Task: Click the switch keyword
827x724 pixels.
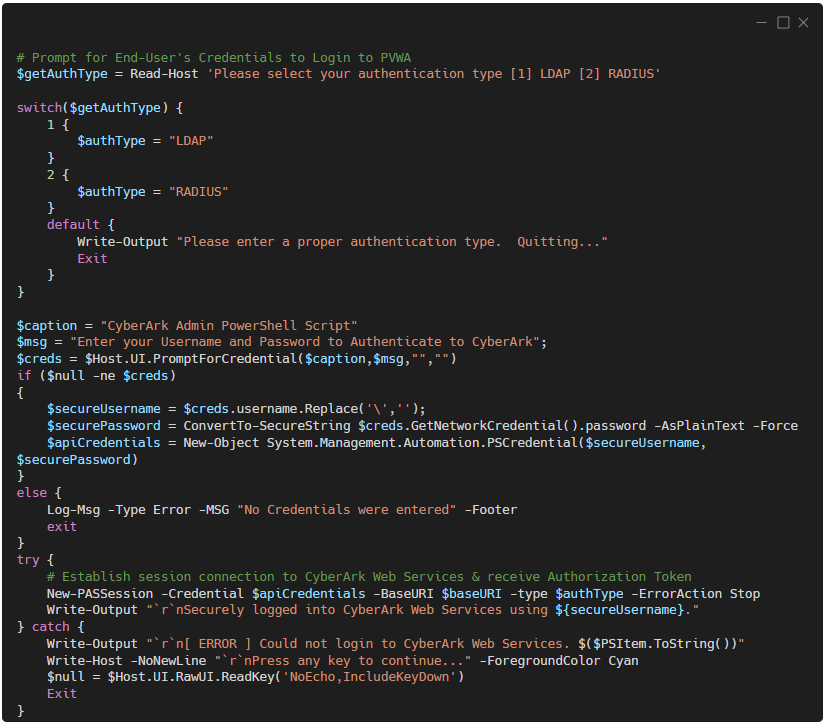Action: (x=37, y=107)
